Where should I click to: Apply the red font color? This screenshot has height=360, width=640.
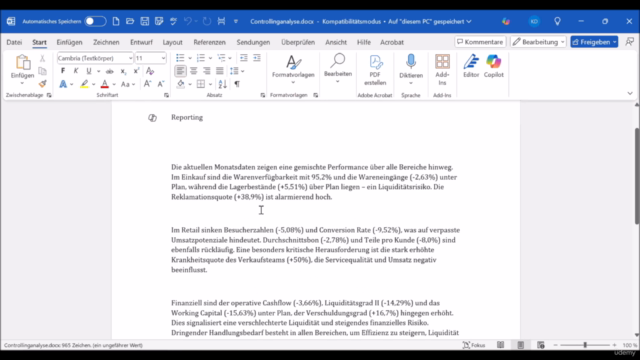(104, 84)
